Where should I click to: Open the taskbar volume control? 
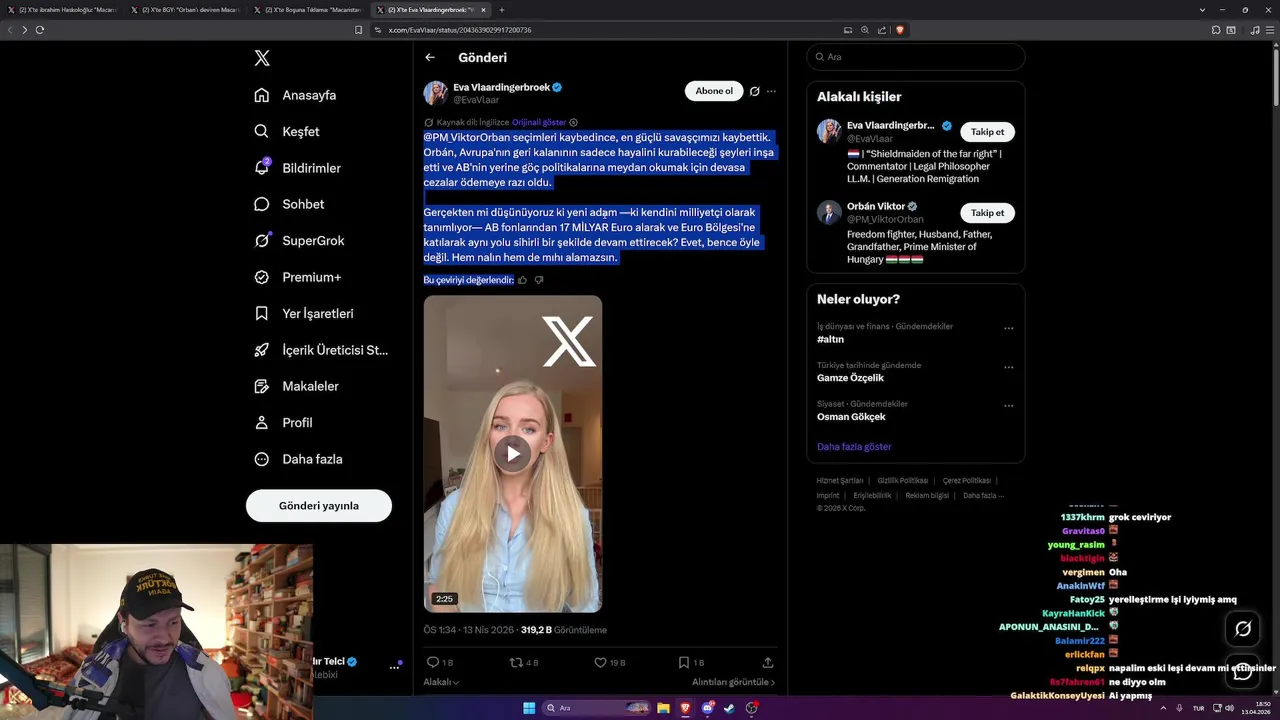click(1229, 708)
